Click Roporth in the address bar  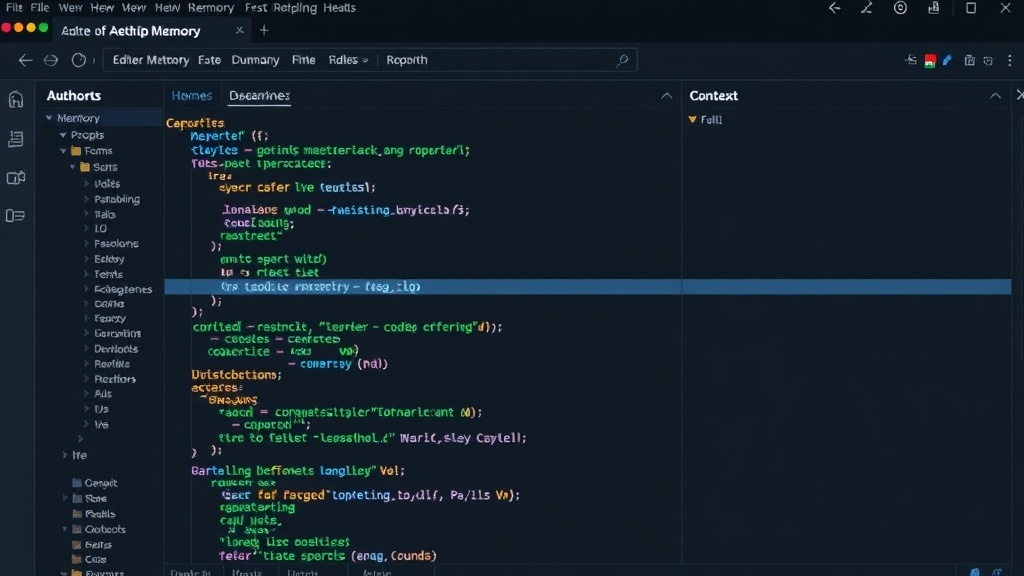point(407,60)
